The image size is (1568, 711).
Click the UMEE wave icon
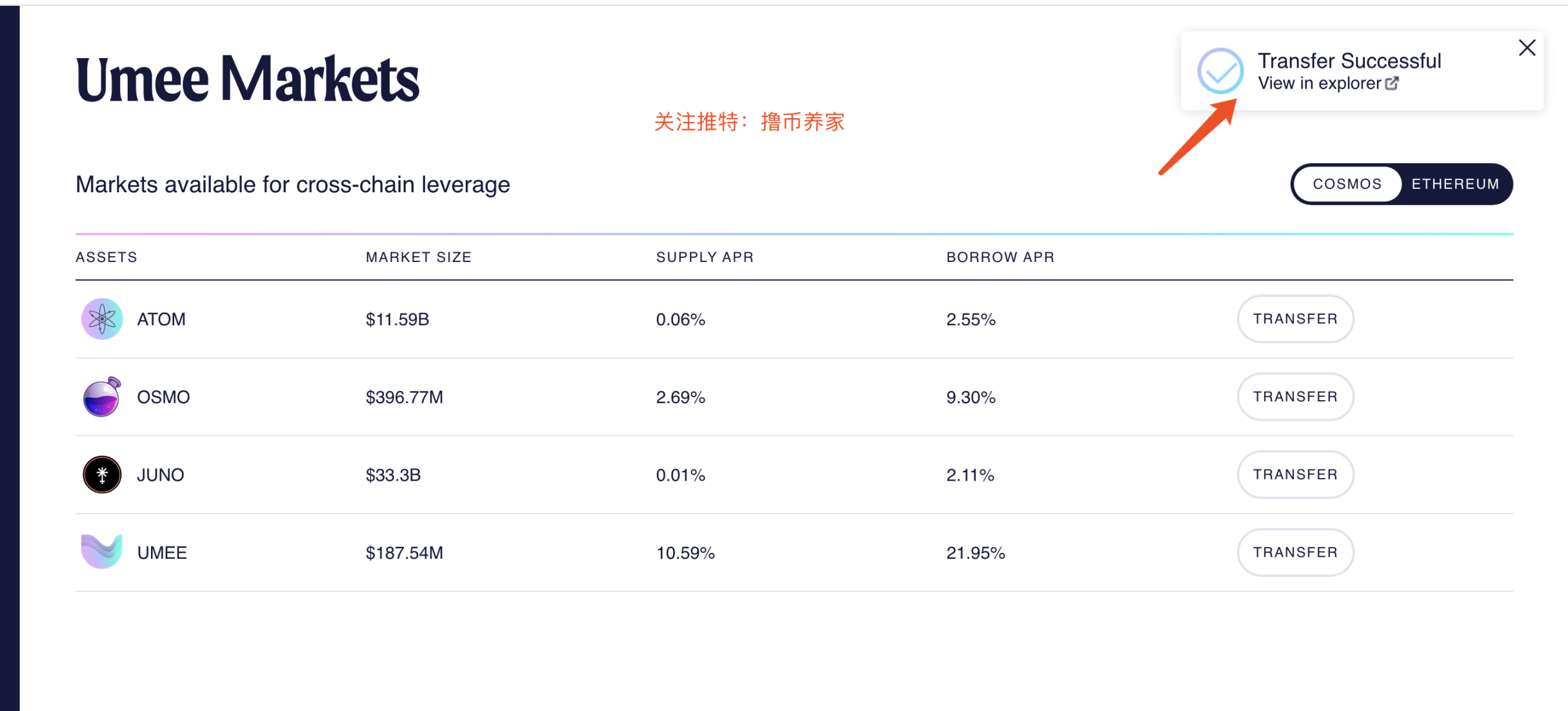(x=102, y=552)
